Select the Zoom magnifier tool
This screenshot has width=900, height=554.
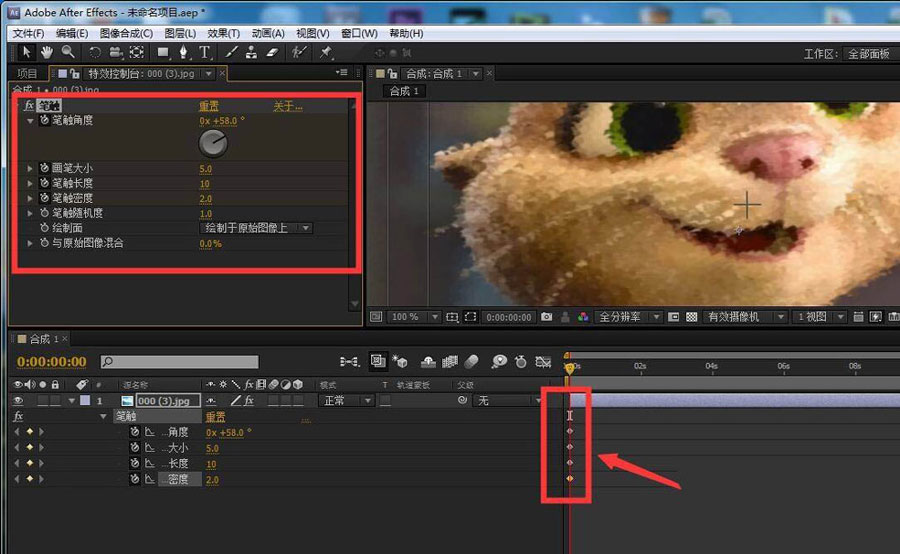pyautogui.click(x=67, y=52)
